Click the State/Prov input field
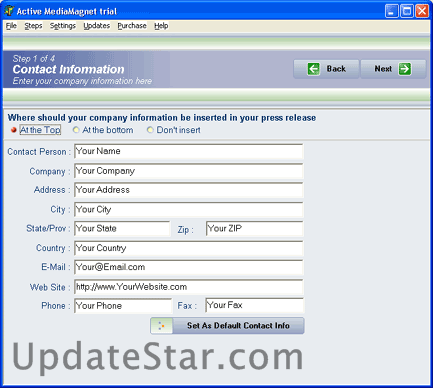 point(122,229)
